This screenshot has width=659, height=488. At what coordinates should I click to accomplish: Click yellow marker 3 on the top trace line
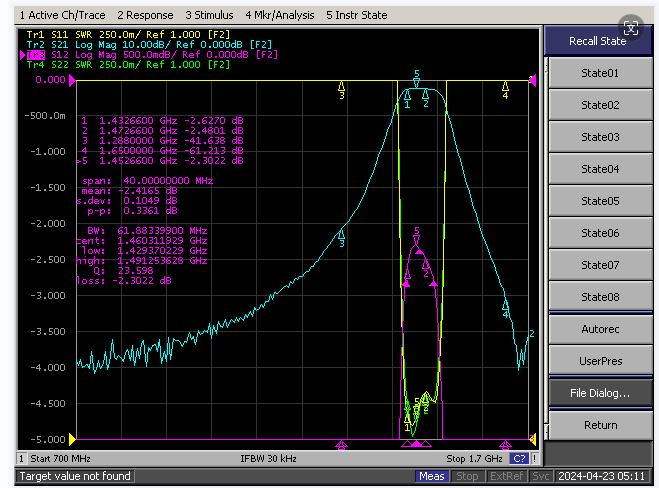(342, 90)
